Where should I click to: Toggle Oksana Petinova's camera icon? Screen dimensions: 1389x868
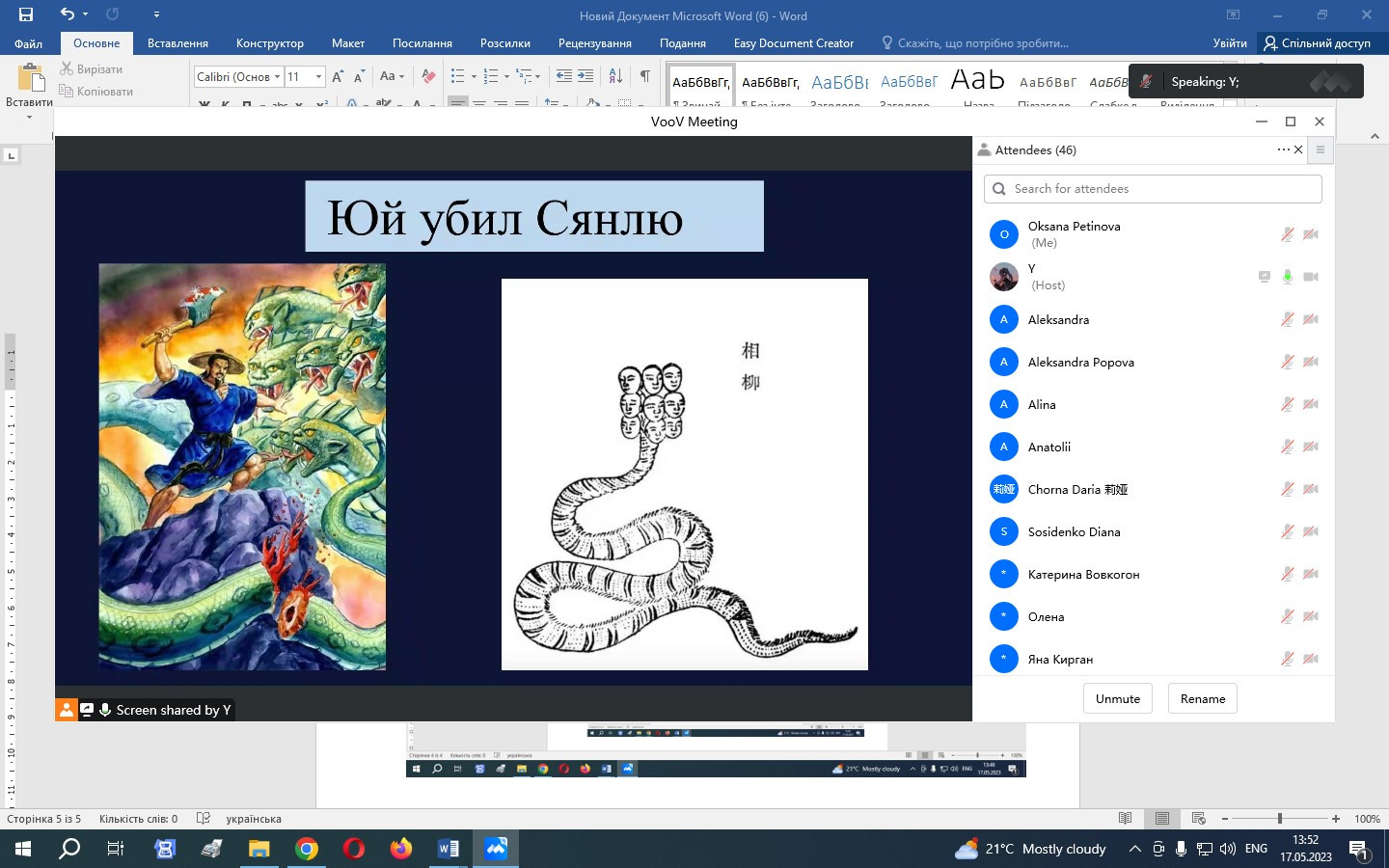[1311, 234]
